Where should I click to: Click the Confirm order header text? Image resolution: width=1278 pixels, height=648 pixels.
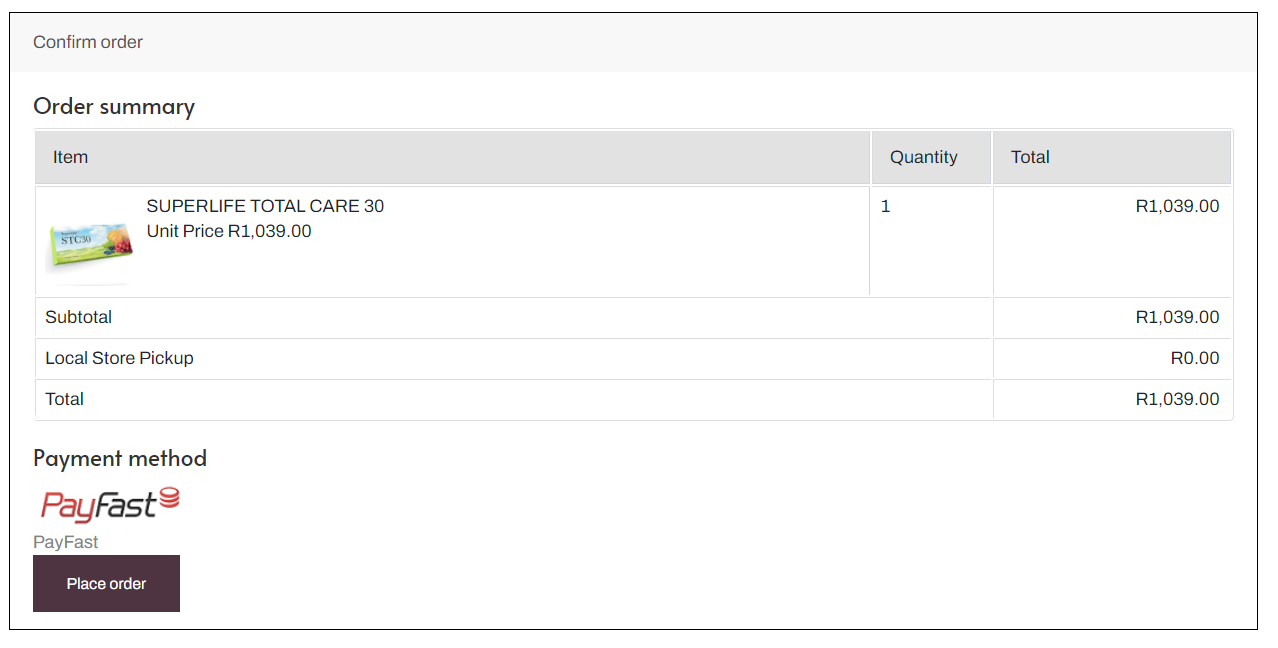pos(88,42)
